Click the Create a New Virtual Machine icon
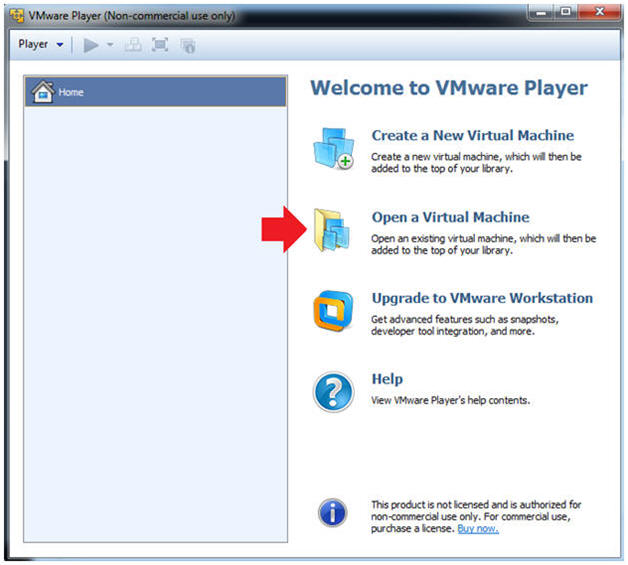The image size is (628, 565). coord(333,149)
